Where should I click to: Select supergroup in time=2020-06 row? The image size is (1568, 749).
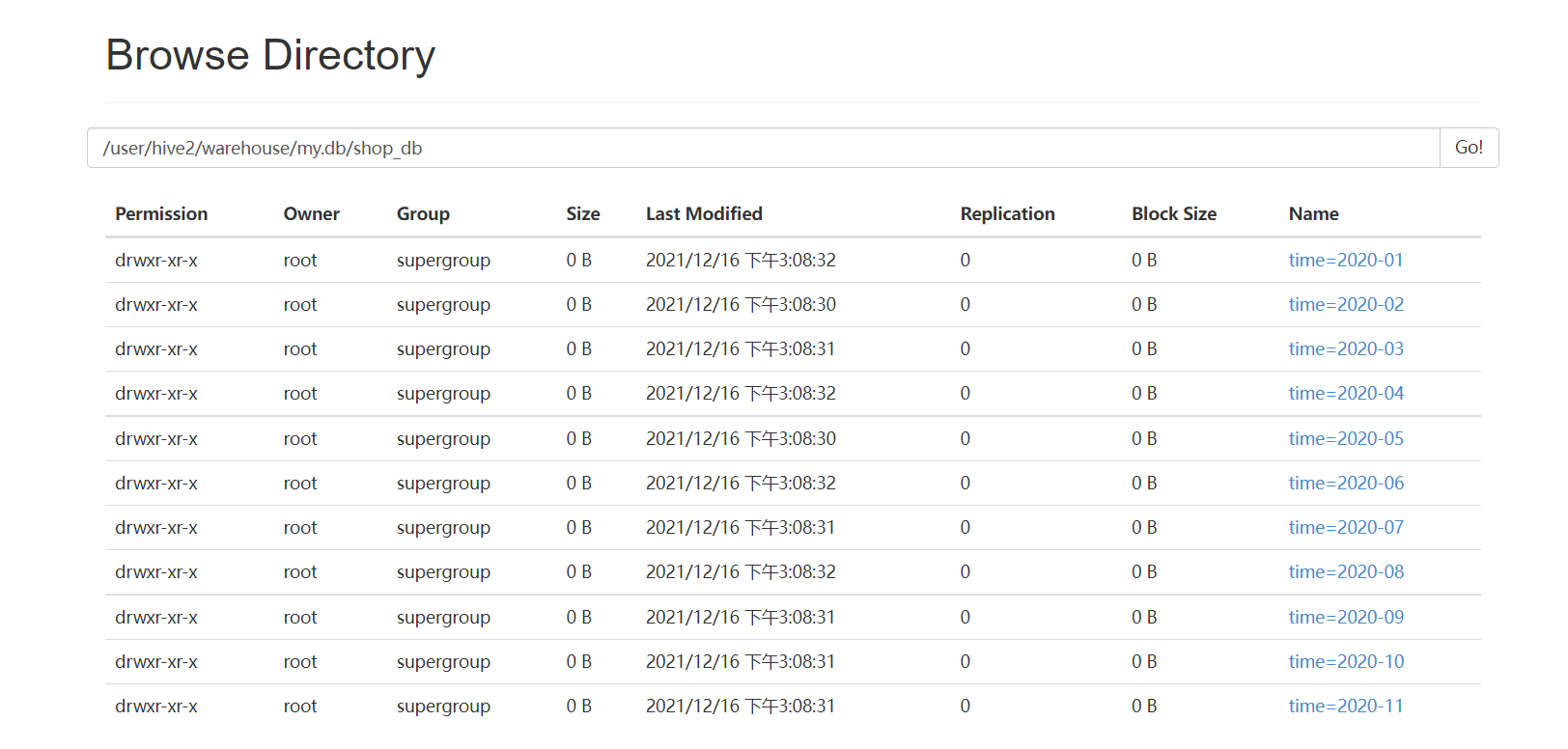click(x=443, y=484)
